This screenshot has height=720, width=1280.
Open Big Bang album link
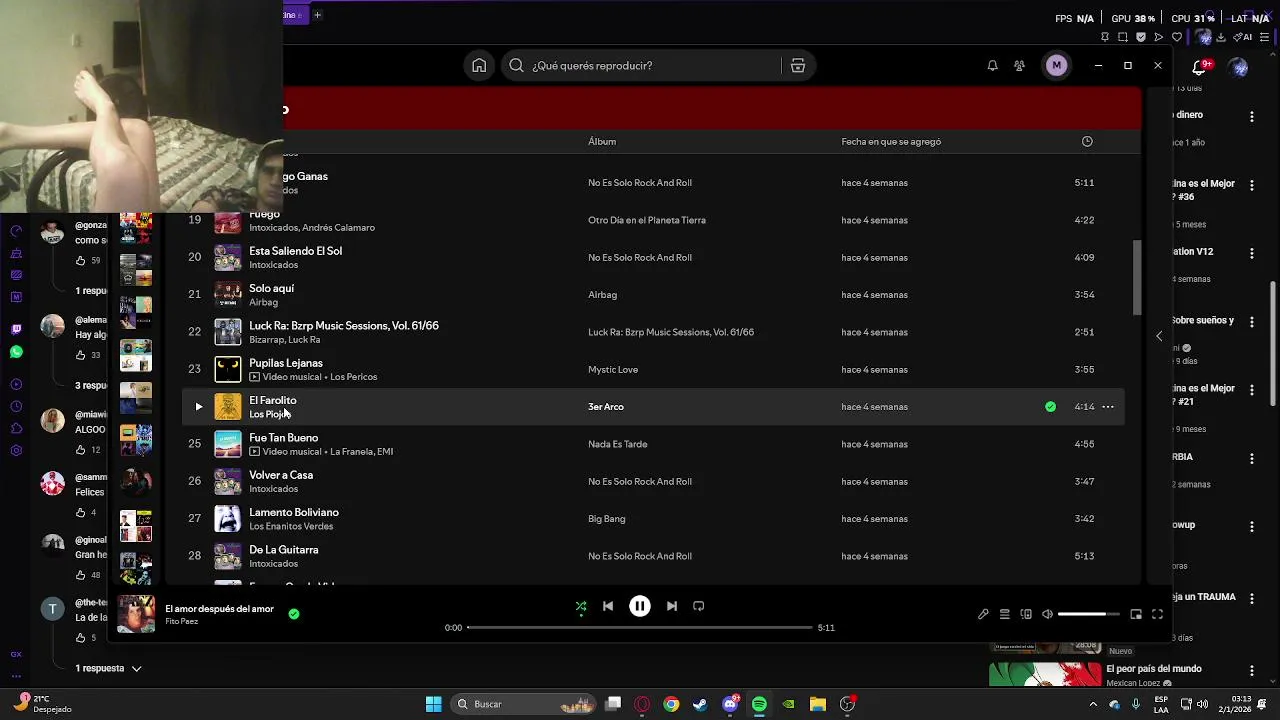pos(607,519)
